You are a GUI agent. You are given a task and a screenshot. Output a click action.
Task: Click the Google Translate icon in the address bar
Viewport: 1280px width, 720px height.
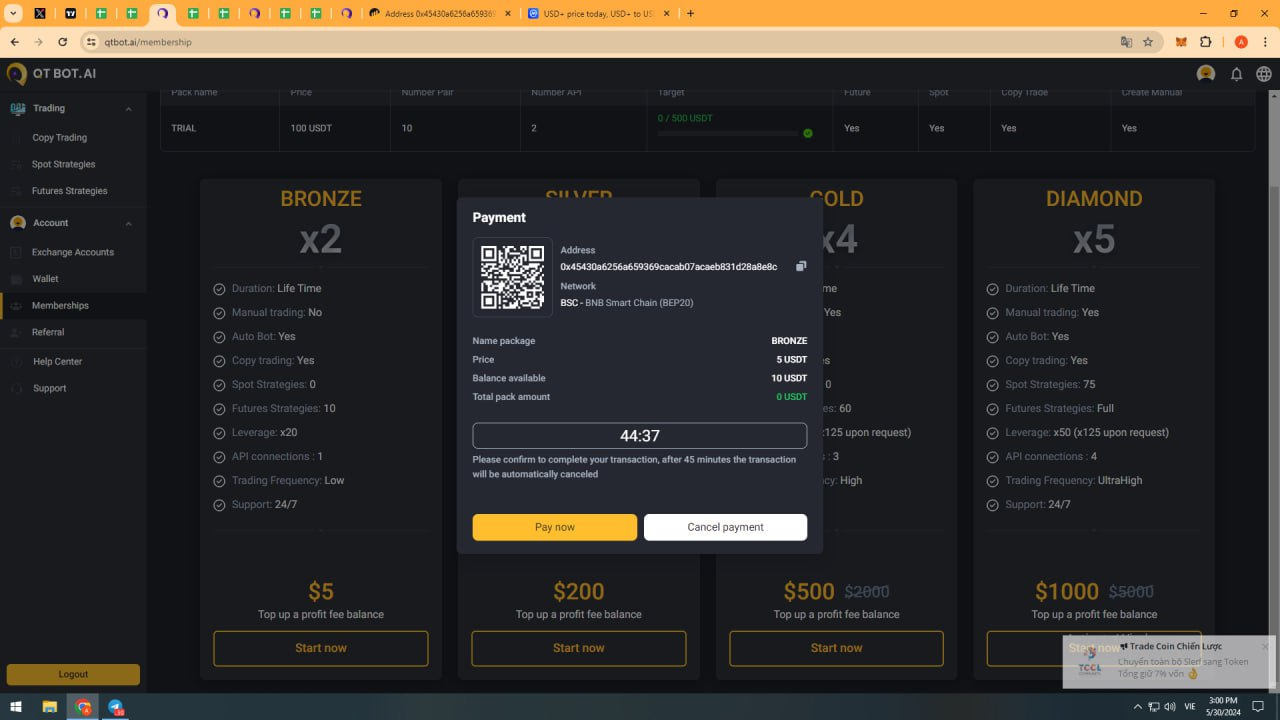(1126, 42)
